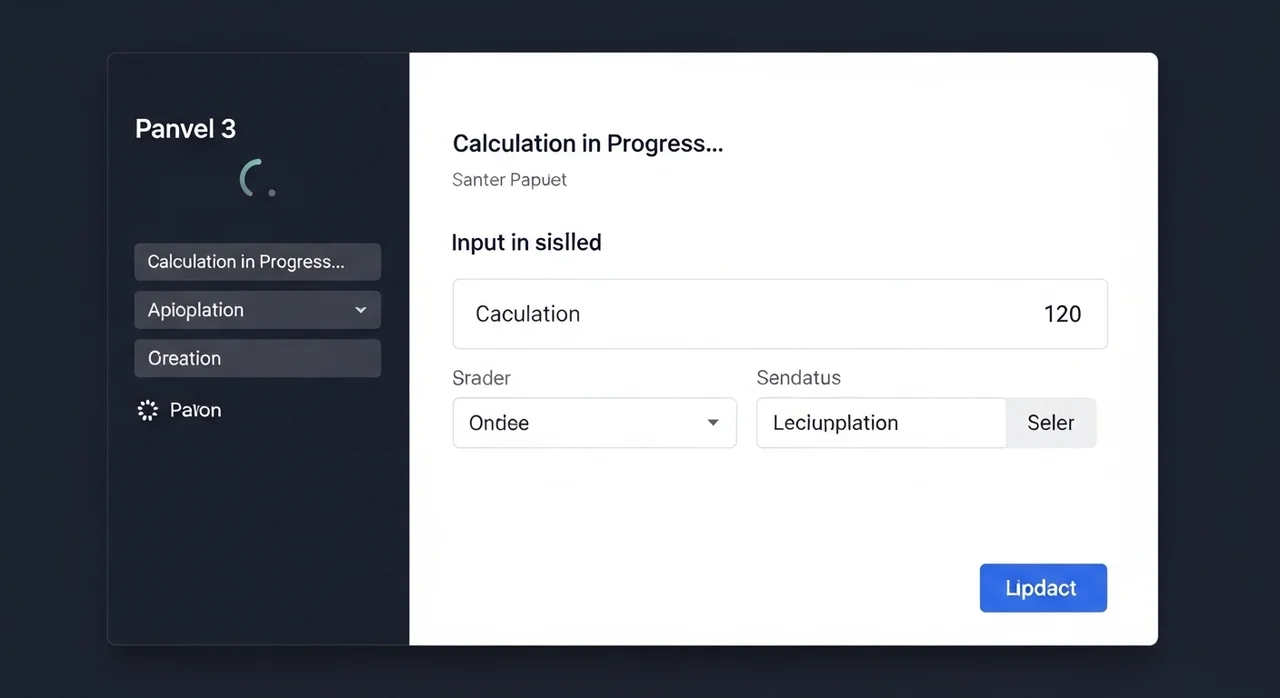
Task: Click the main Calculation in Progress heading
Action: click(x=587, y=143)
